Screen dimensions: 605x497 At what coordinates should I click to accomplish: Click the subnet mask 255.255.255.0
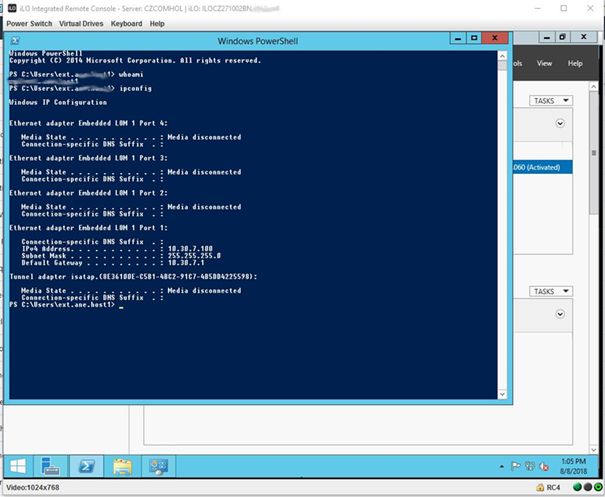194,256
